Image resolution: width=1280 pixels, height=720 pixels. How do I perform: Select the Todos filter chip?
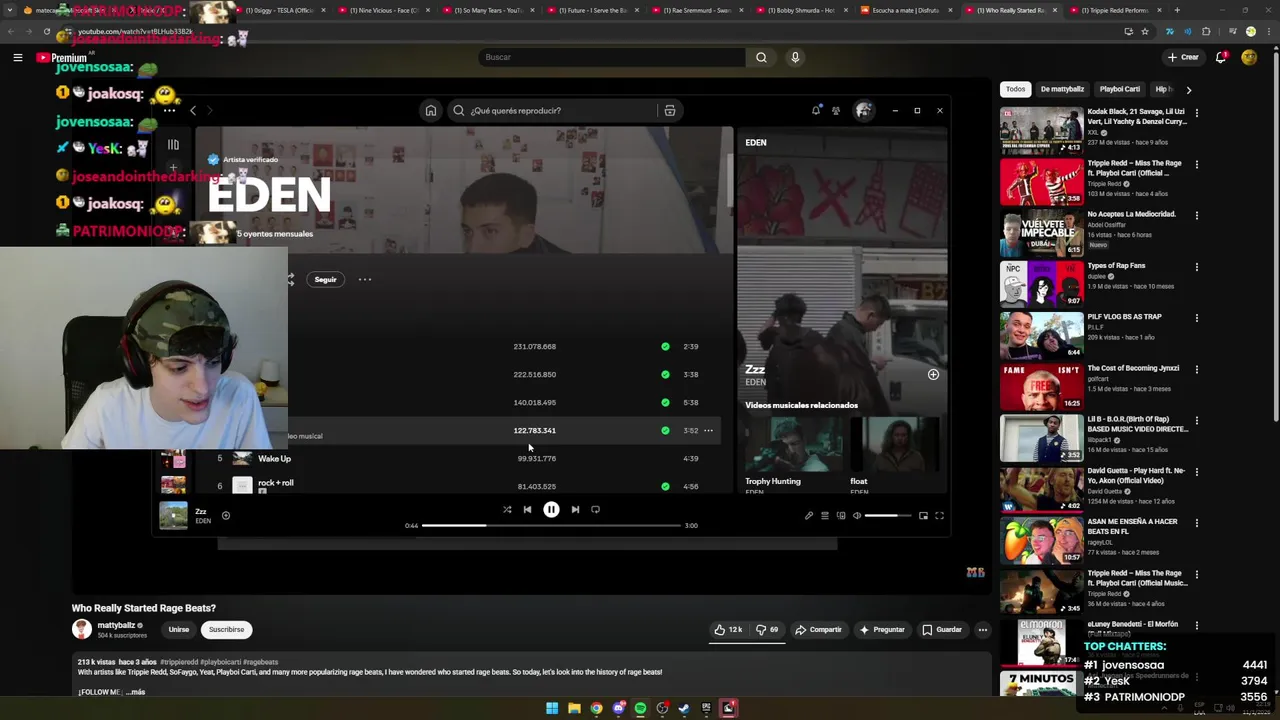1016,89
